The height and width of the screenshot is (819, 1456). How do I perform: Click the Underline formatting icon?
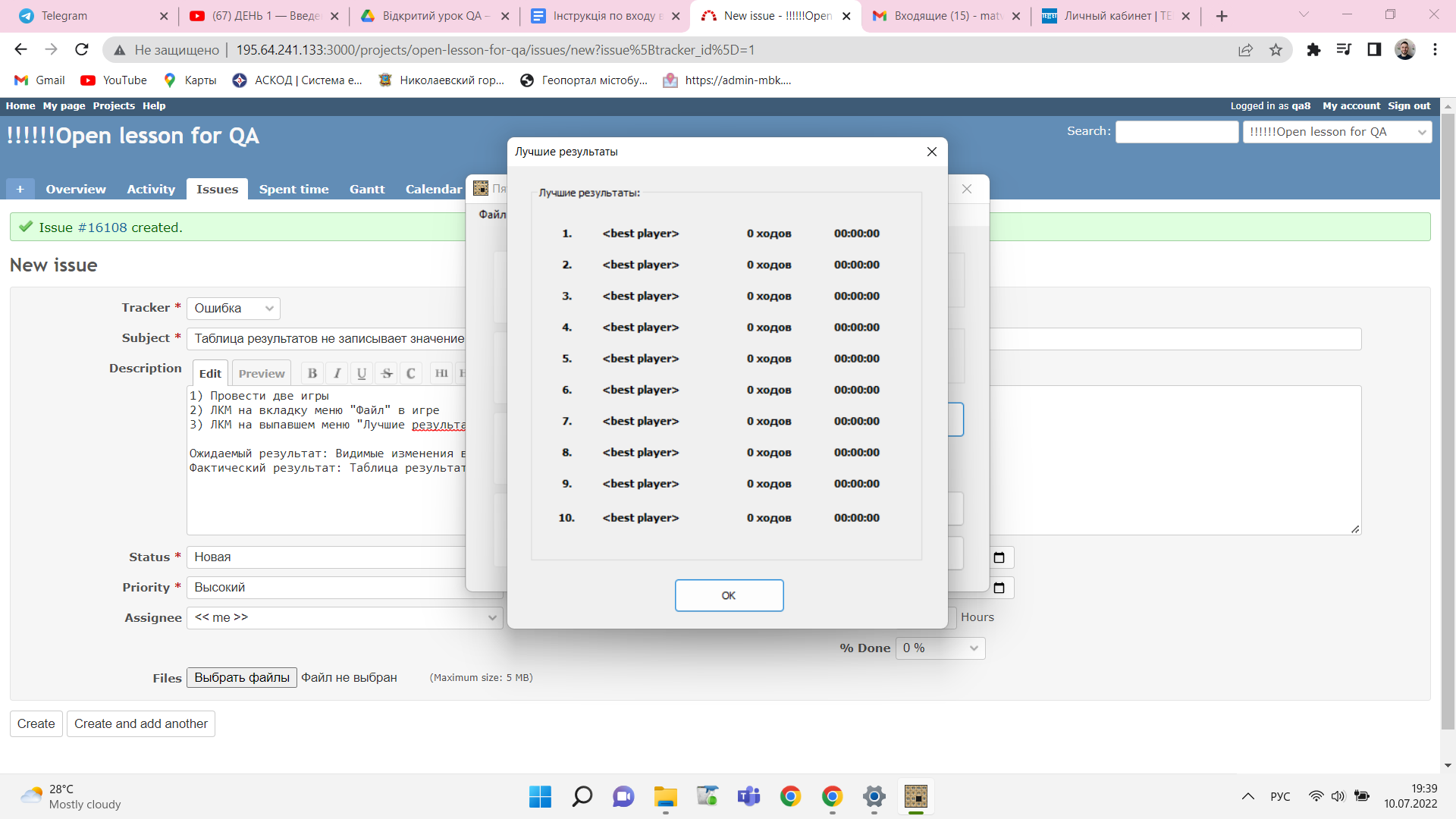(x=362, y=373)
